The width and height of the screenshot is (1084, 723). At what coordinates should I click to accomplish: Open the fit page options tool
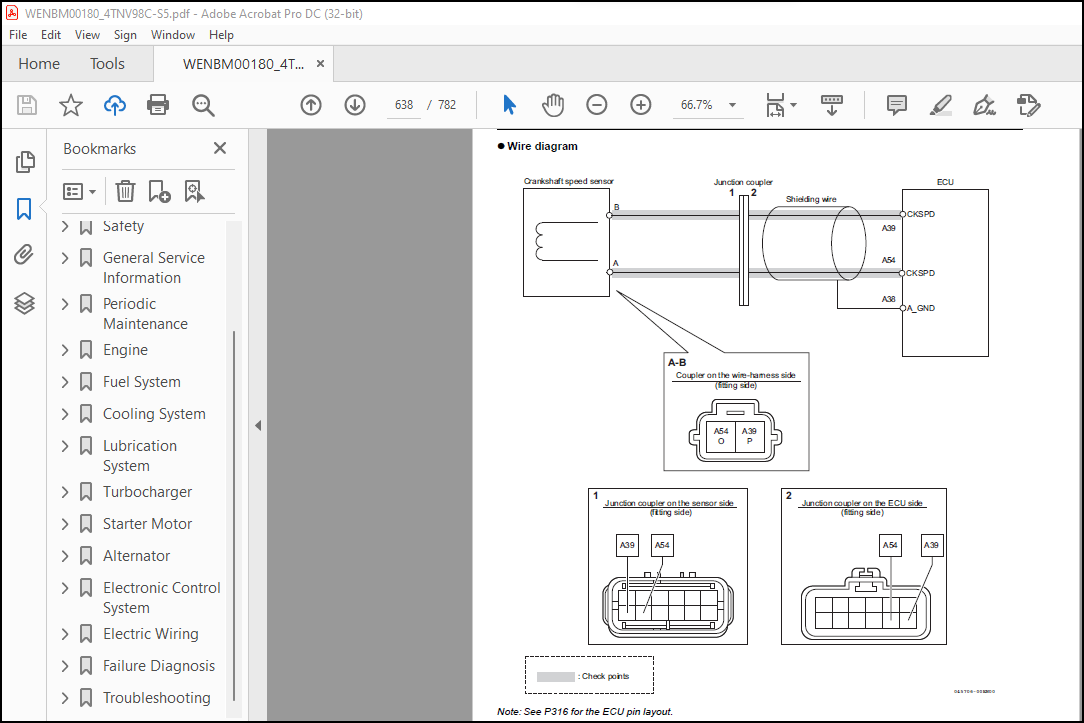click(781, 105)
